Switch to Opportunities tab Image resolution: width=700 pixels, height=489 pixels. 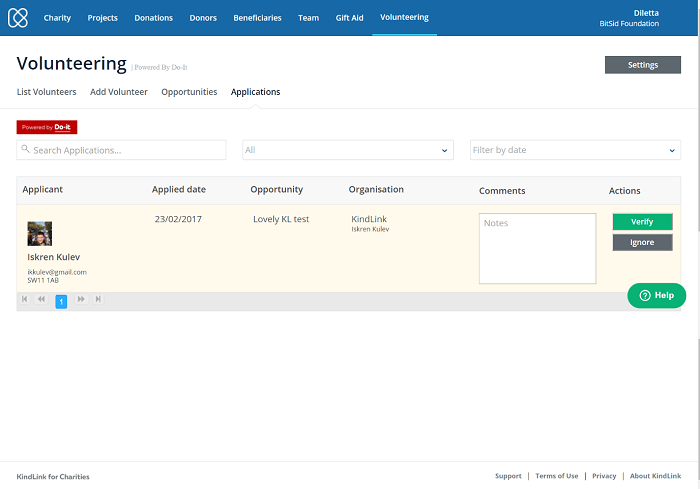point(189,92)
